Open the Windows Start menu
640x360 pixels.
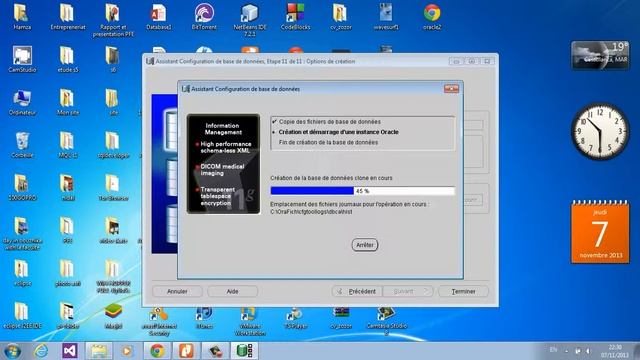(x=12, y=351)
